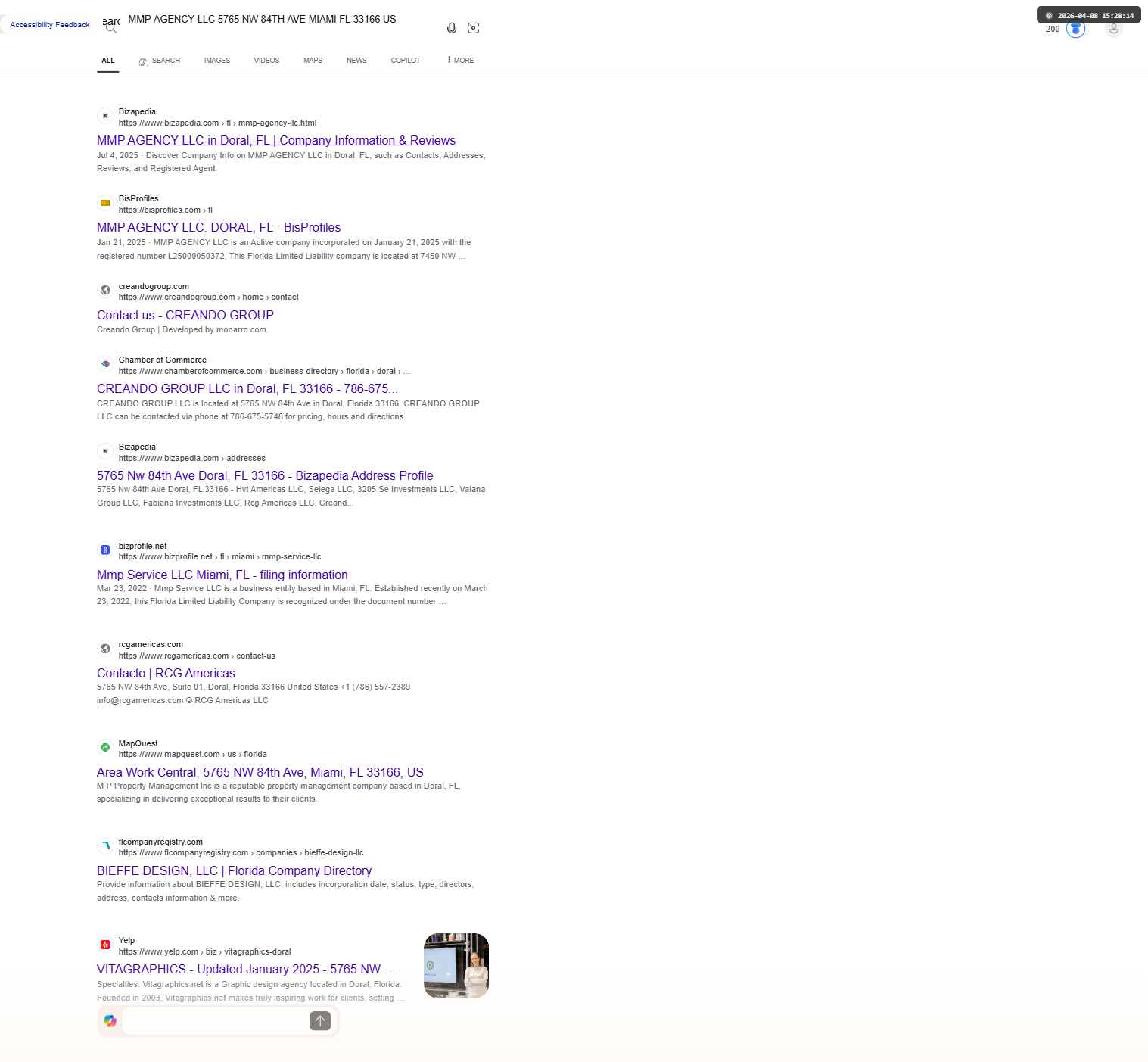Click the microphone voice search icon
1148x1062 pixels.
point(452,28)
